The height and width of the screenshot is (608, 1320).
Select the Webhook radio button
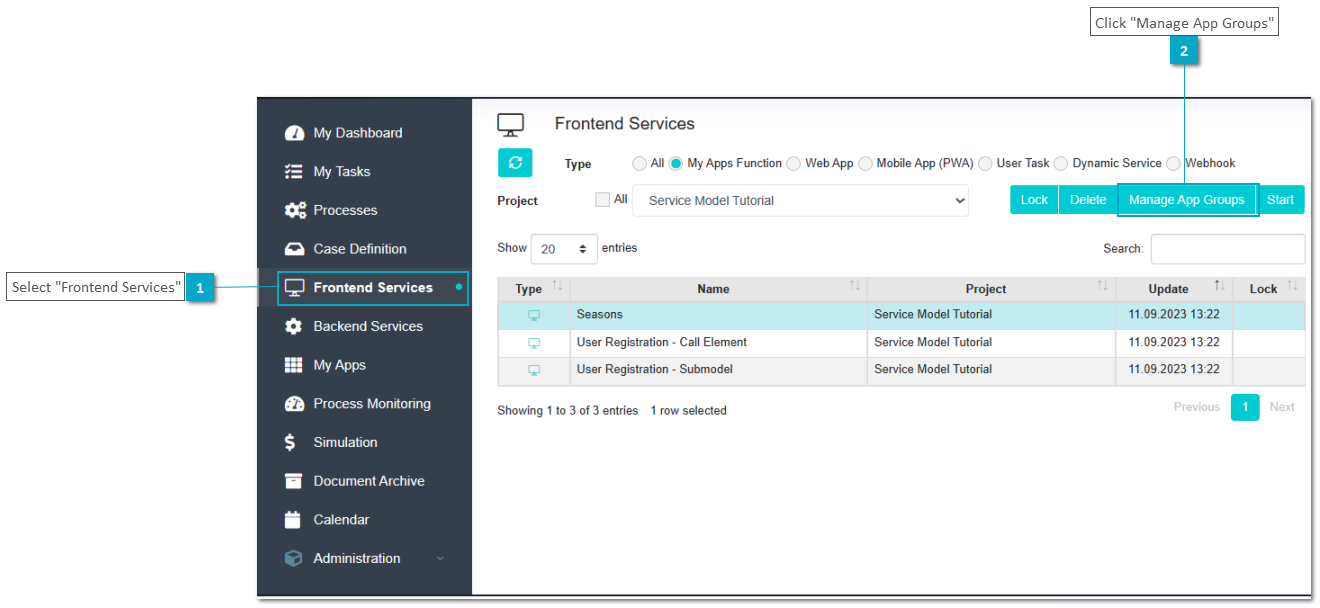[1173, 163]
